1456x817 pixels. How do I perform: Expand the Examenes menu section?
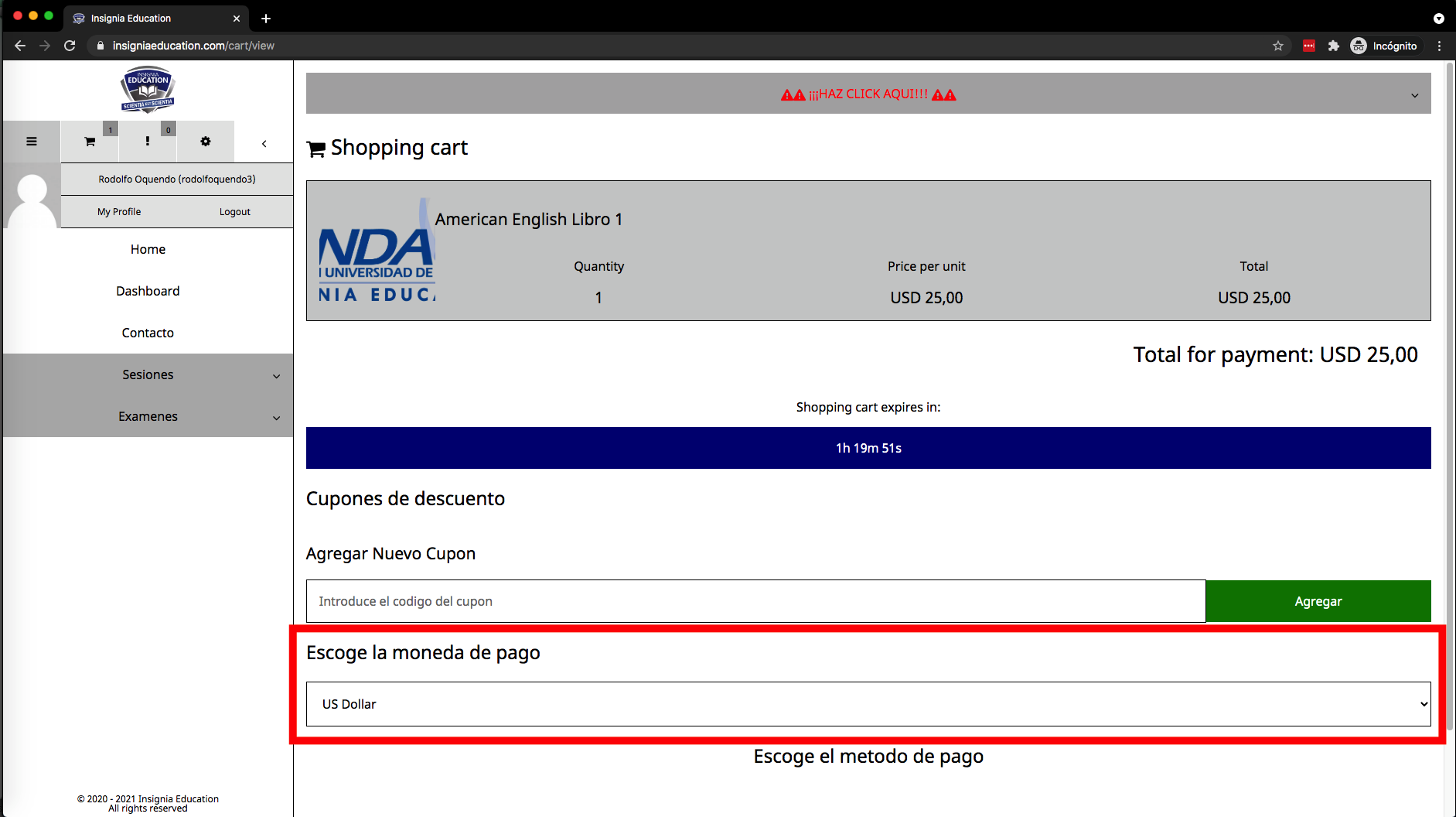point(148,416)
